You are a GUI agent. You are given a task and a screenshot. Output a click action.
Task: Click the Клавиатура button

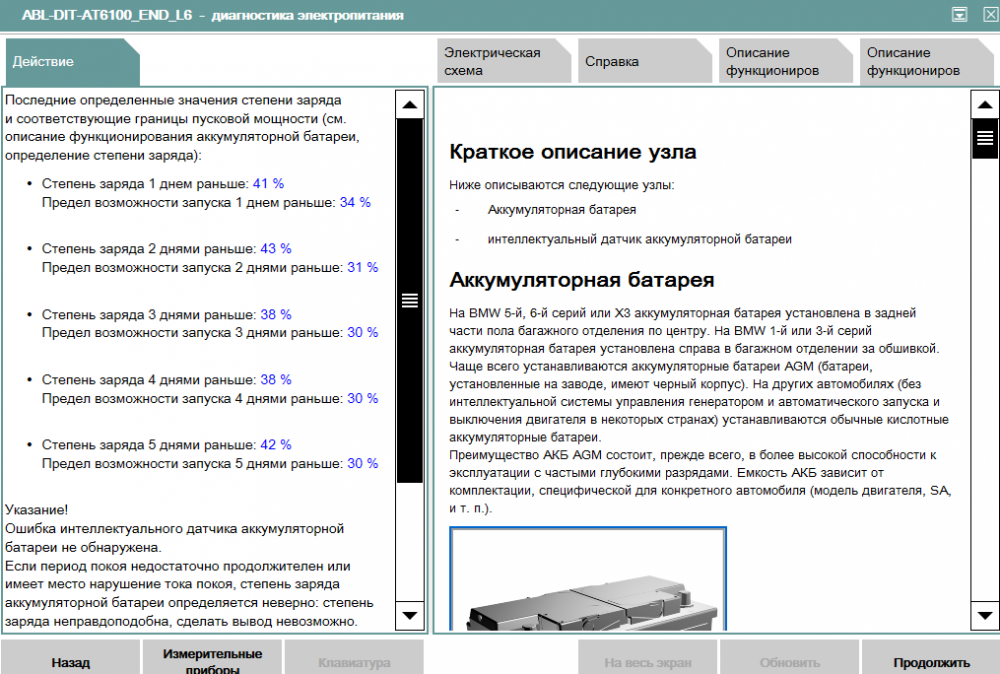(354, 661)
